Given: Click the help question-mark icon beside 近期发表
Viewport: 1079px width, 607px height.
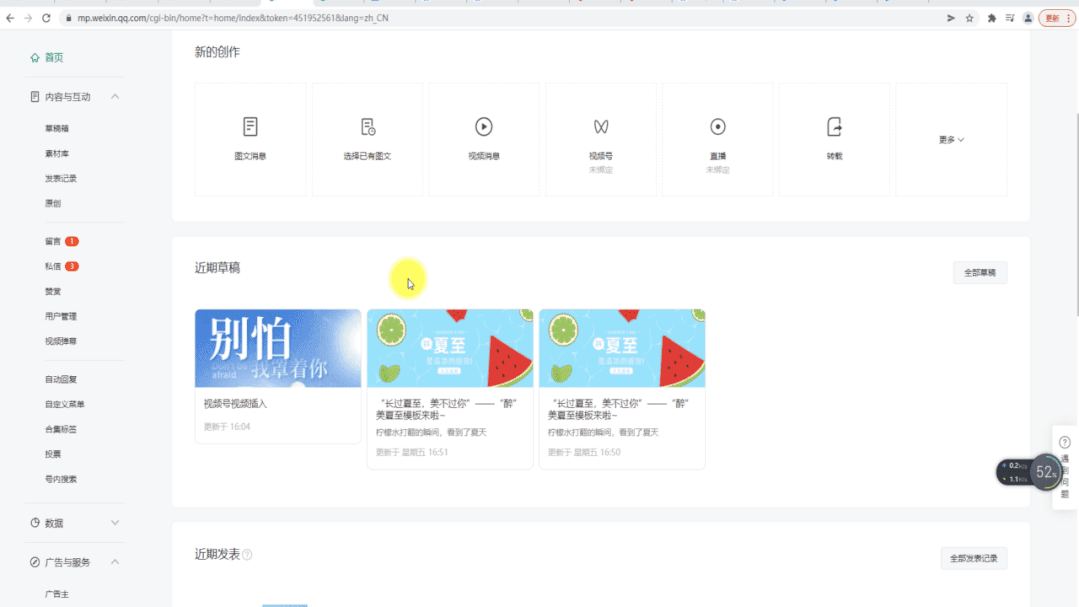Looking at the screenshot, I should [247, 555].
